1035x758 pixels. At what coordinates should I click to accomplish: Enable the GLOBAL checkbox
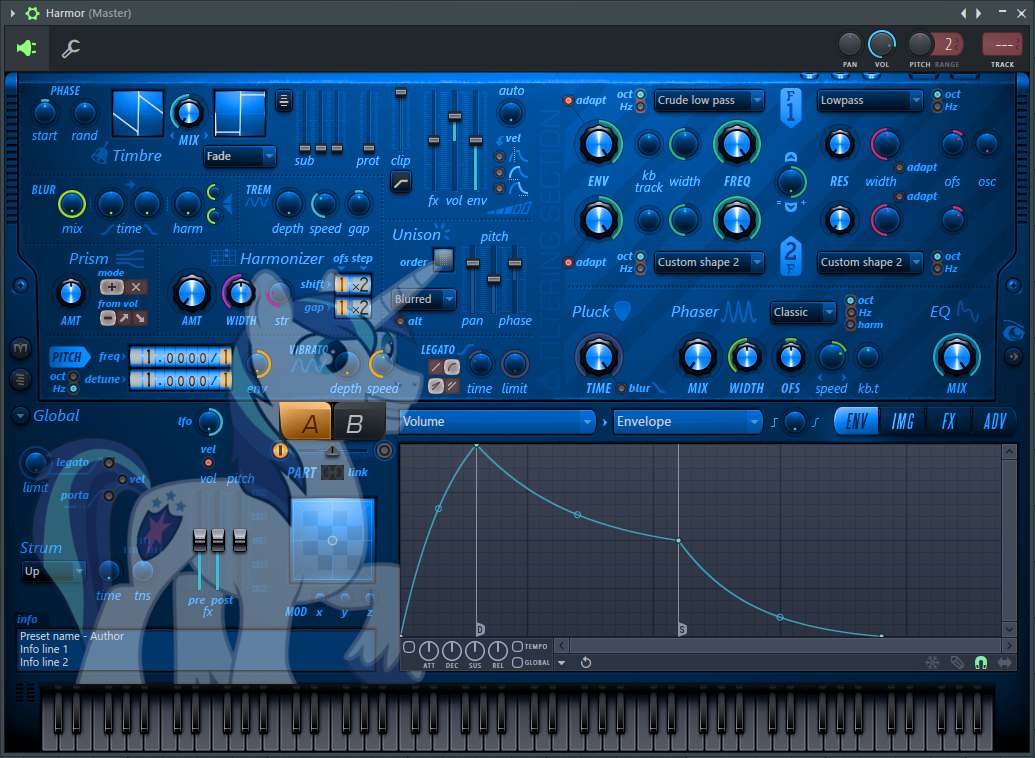[x=518, y=662]
